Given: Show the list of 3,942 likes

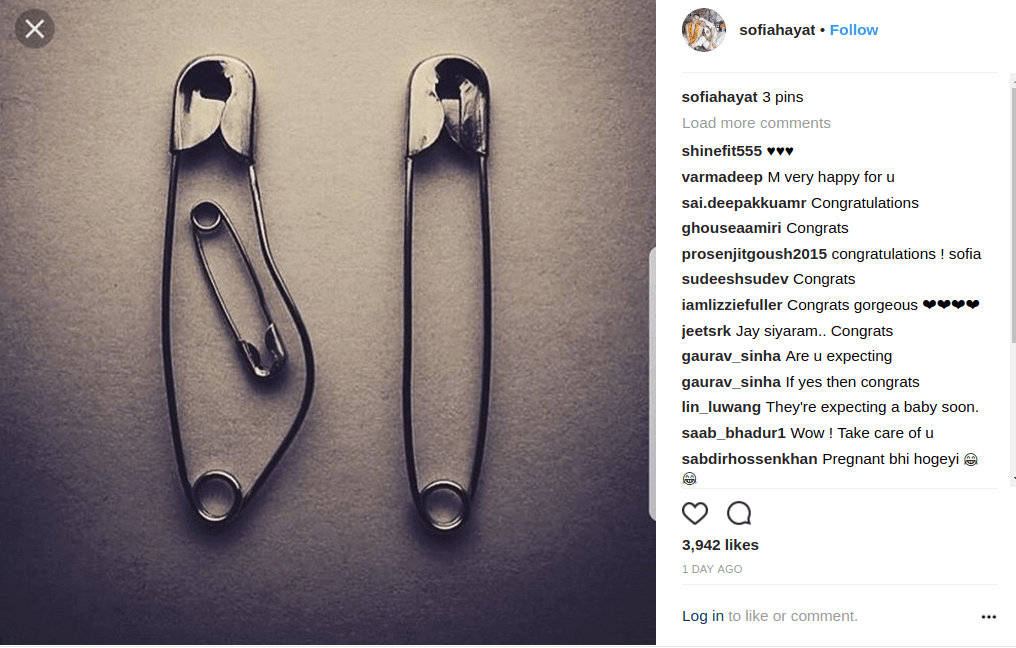Looking at the screenshot, I should coord(720,545).
